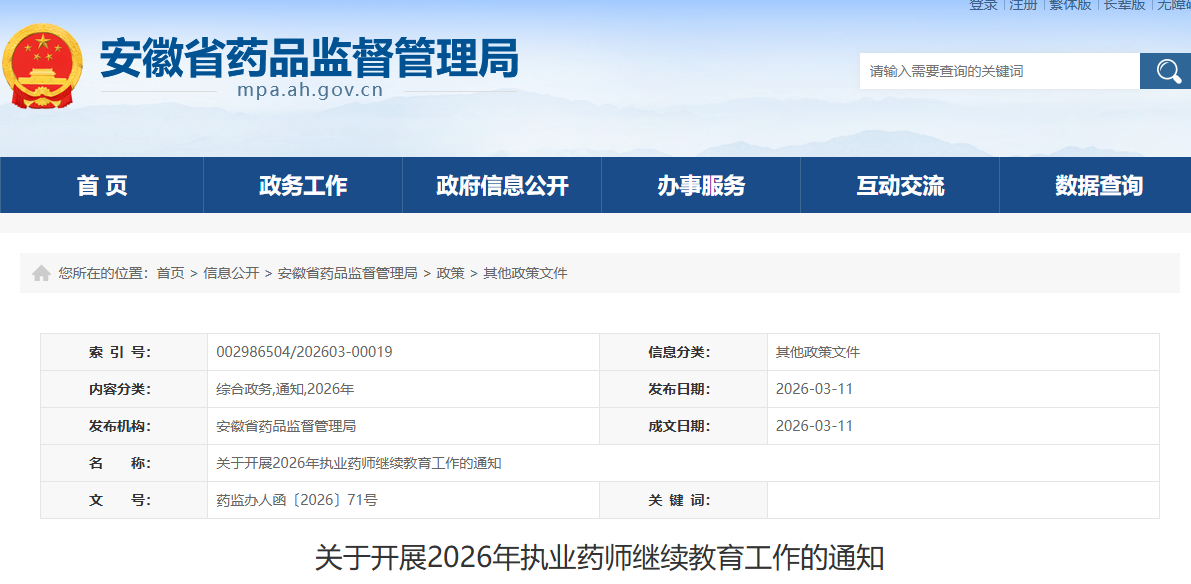Focus the keyword search input field
The height and width of the screenshot is (584, 1191).
tap(999, 71)
